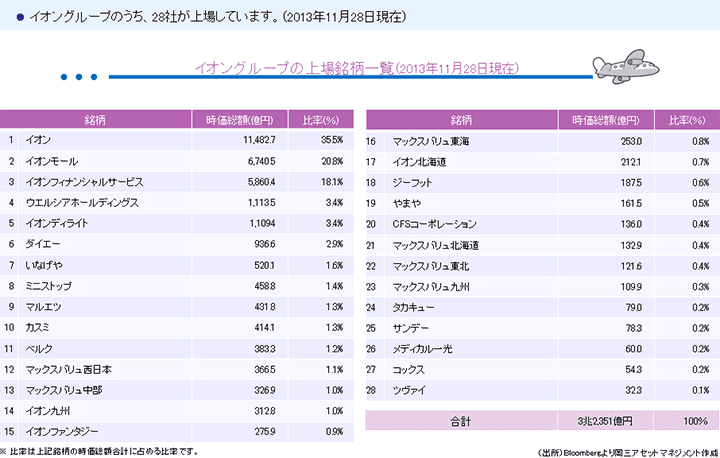Click the market cap value 253.0

(631, 141)
